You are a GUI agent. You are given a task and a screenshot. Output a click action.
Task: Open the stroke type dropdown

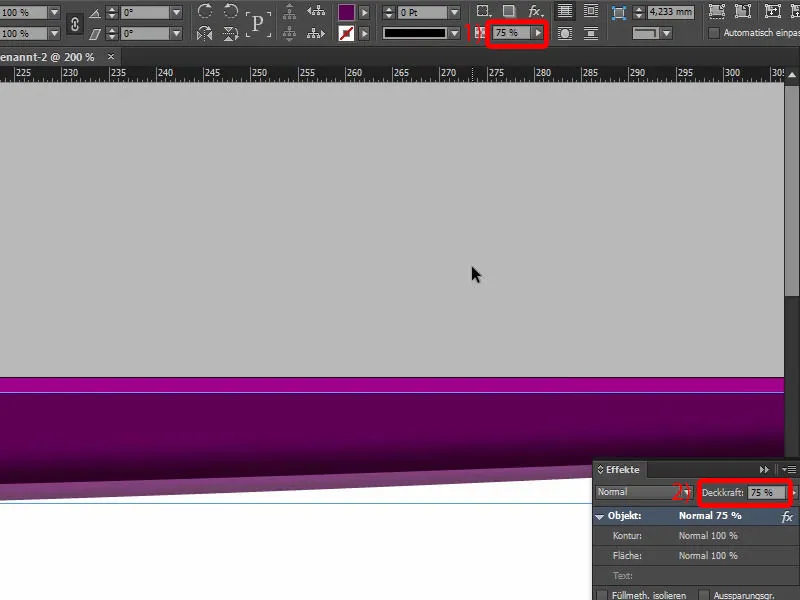coord(454,34)
